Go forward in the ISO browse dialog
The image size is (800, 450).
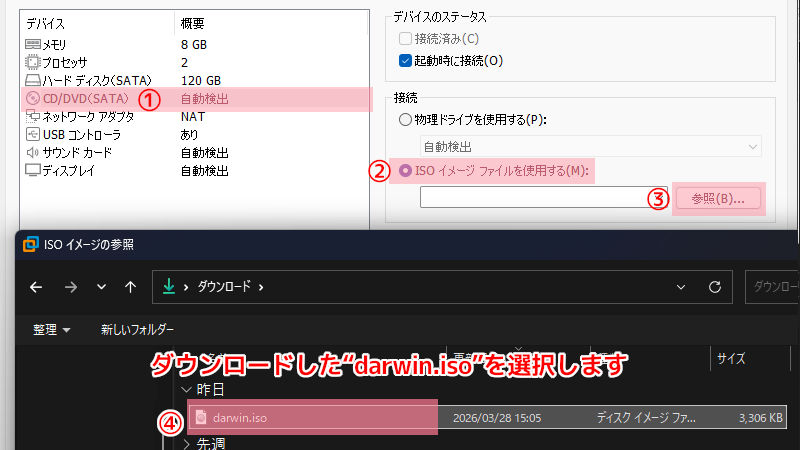coord(70,287)
